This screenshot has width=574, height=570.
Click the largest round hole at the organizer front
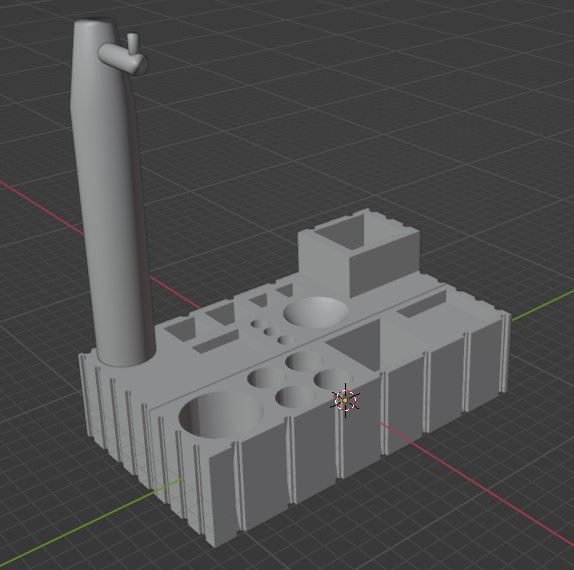[x=221, y=414]
